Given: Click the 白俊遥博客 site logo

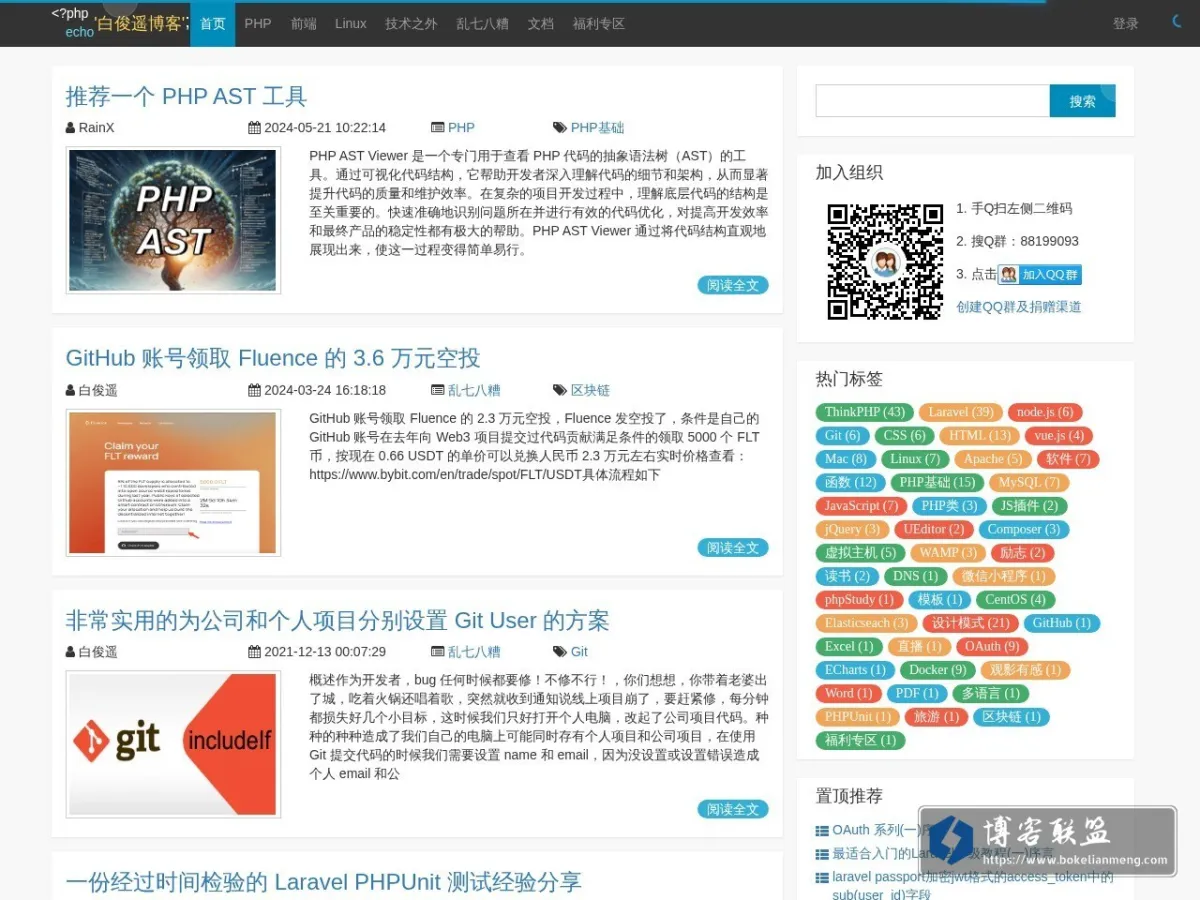Looking at the screenshot, I should coord(120,23).
